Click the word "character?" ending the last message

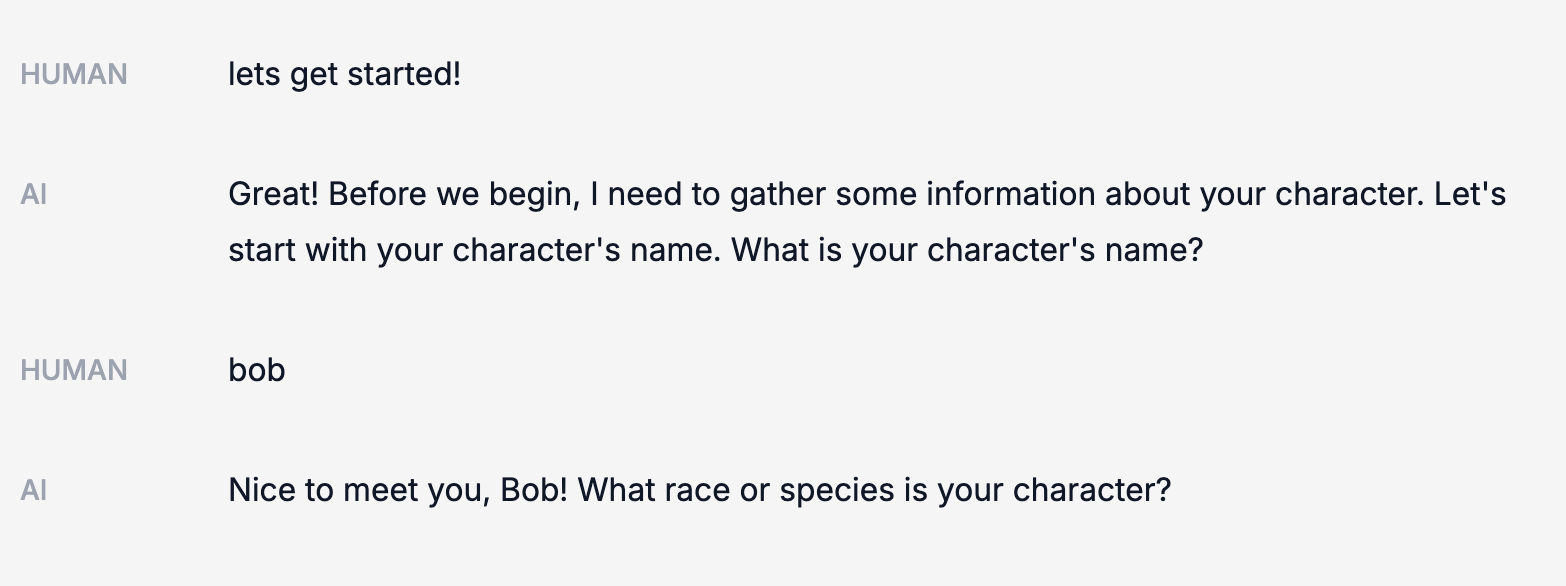(x=1092, y=490)
